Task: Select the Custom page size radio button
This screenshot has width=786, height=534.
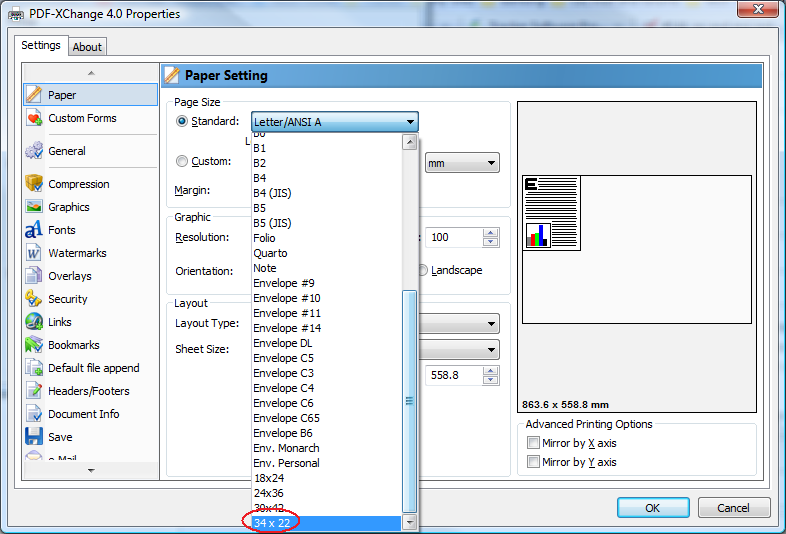Action: point(182,161)
